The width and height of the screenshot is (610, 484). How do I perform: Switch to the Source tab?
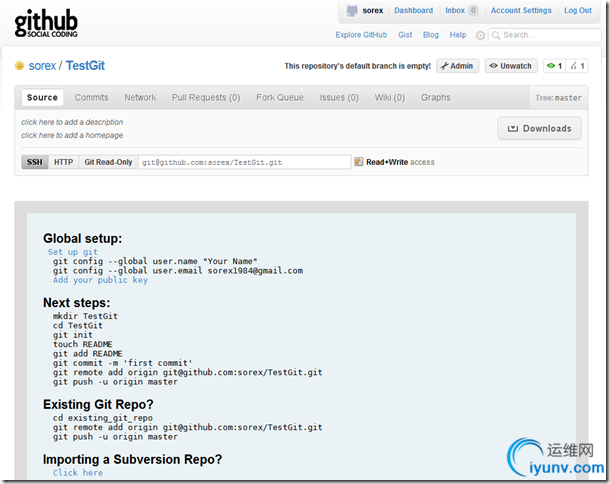tap(42, 97)
